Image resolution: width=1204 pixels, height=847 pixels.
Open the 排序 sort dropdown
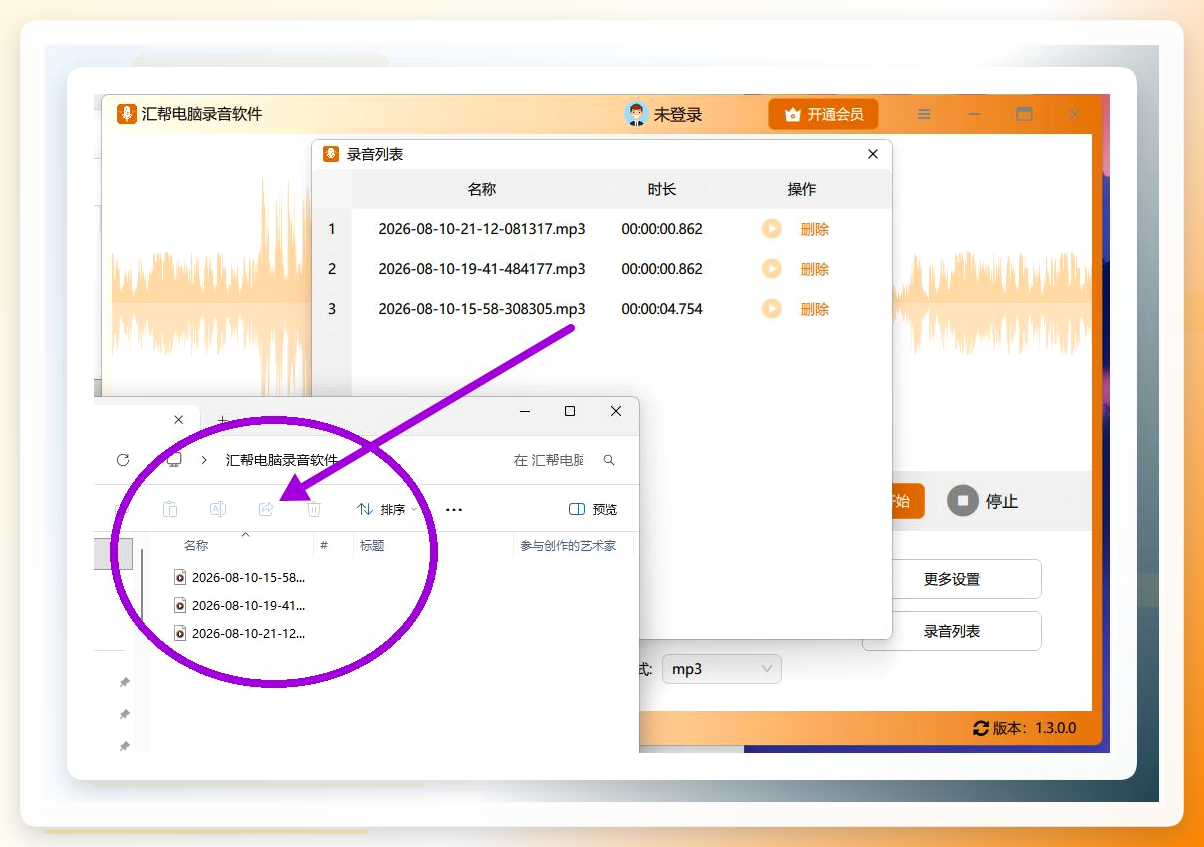pyautogui.click(x=388, y=509)
